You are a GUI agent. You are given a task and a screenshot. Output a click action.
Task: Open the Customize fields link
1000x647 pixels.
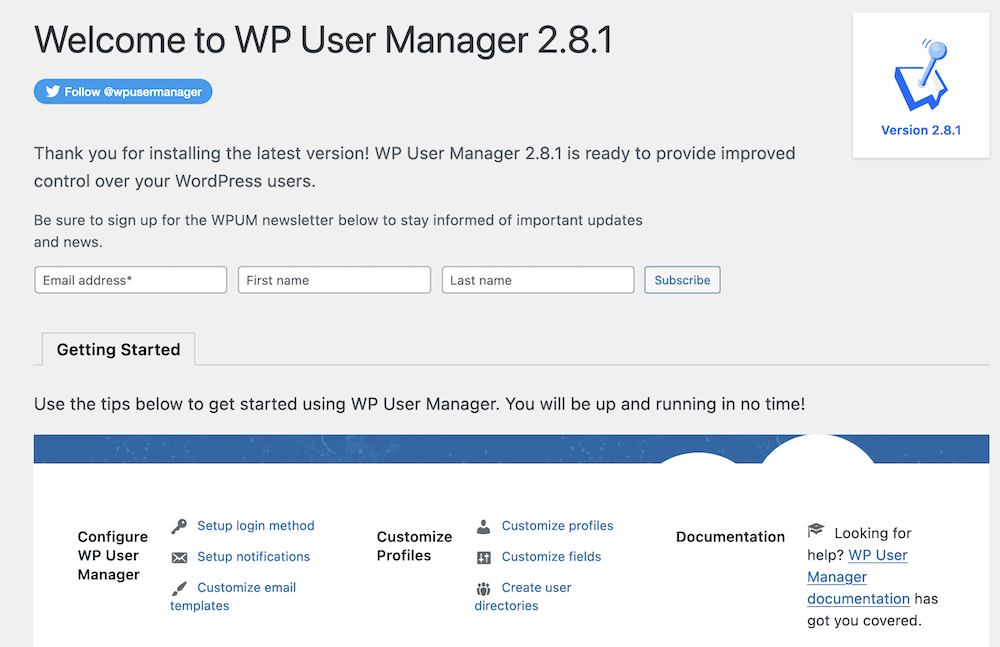[x=551, y=556]
